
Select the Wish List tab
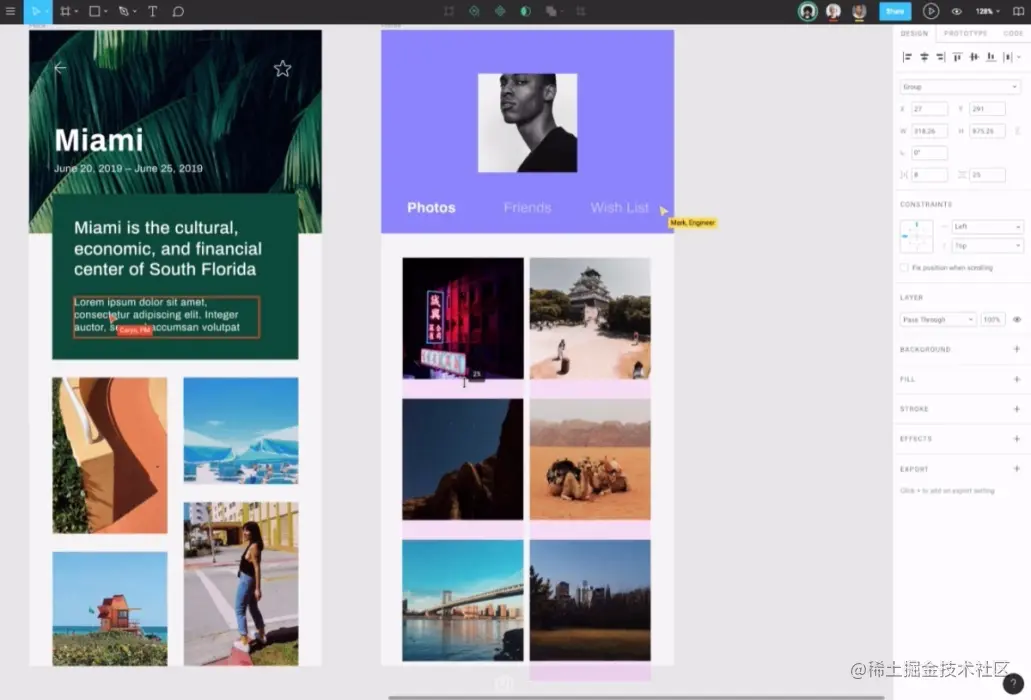pyautogui.click(x=619, y=208)
